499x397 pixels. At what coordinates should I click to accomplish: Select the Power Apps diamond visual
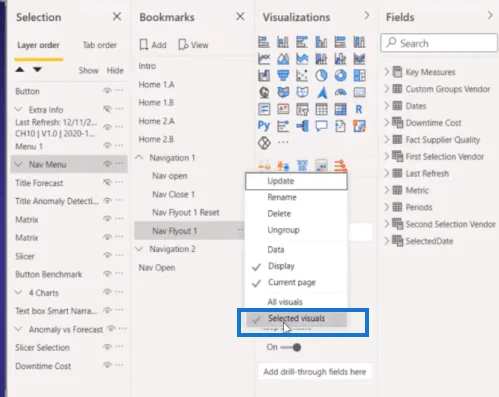[264, 143]
